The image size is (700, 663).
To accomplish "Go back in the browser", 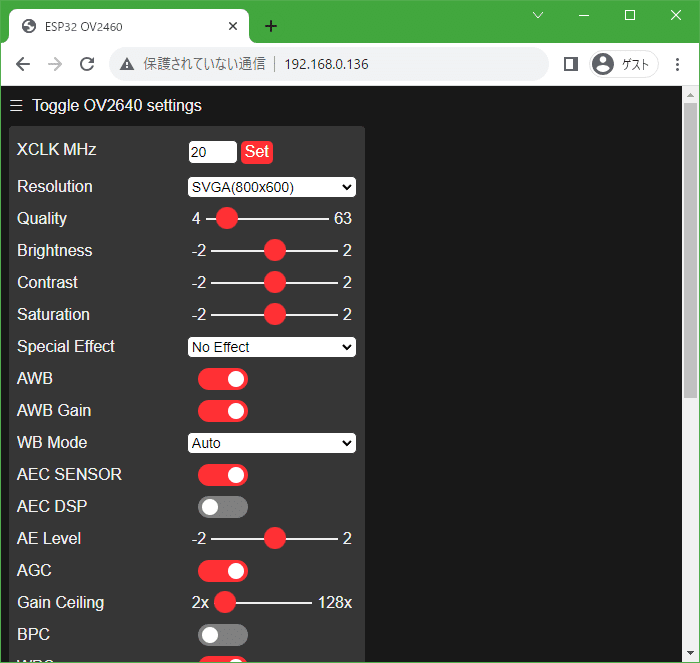I will coord(23,64).
